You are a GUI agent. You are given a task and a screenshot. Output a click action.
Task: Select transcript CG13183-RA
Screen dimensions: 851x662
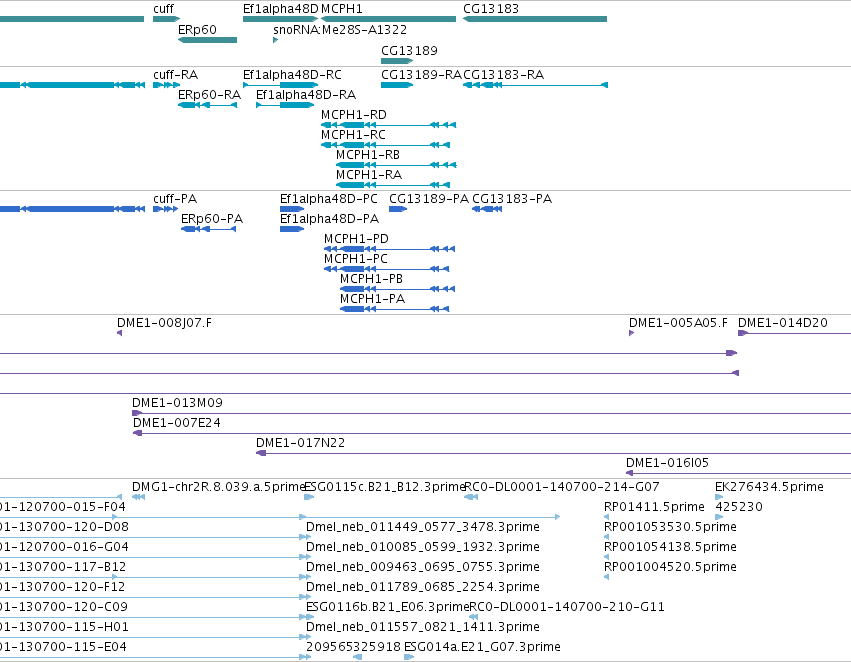[x=535, y=85]
